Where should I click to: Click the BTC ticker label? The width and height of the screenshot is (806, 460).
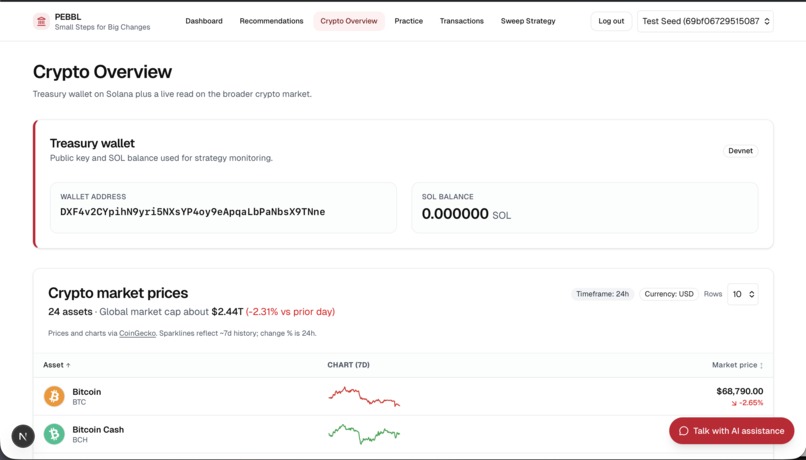point(79,402)
